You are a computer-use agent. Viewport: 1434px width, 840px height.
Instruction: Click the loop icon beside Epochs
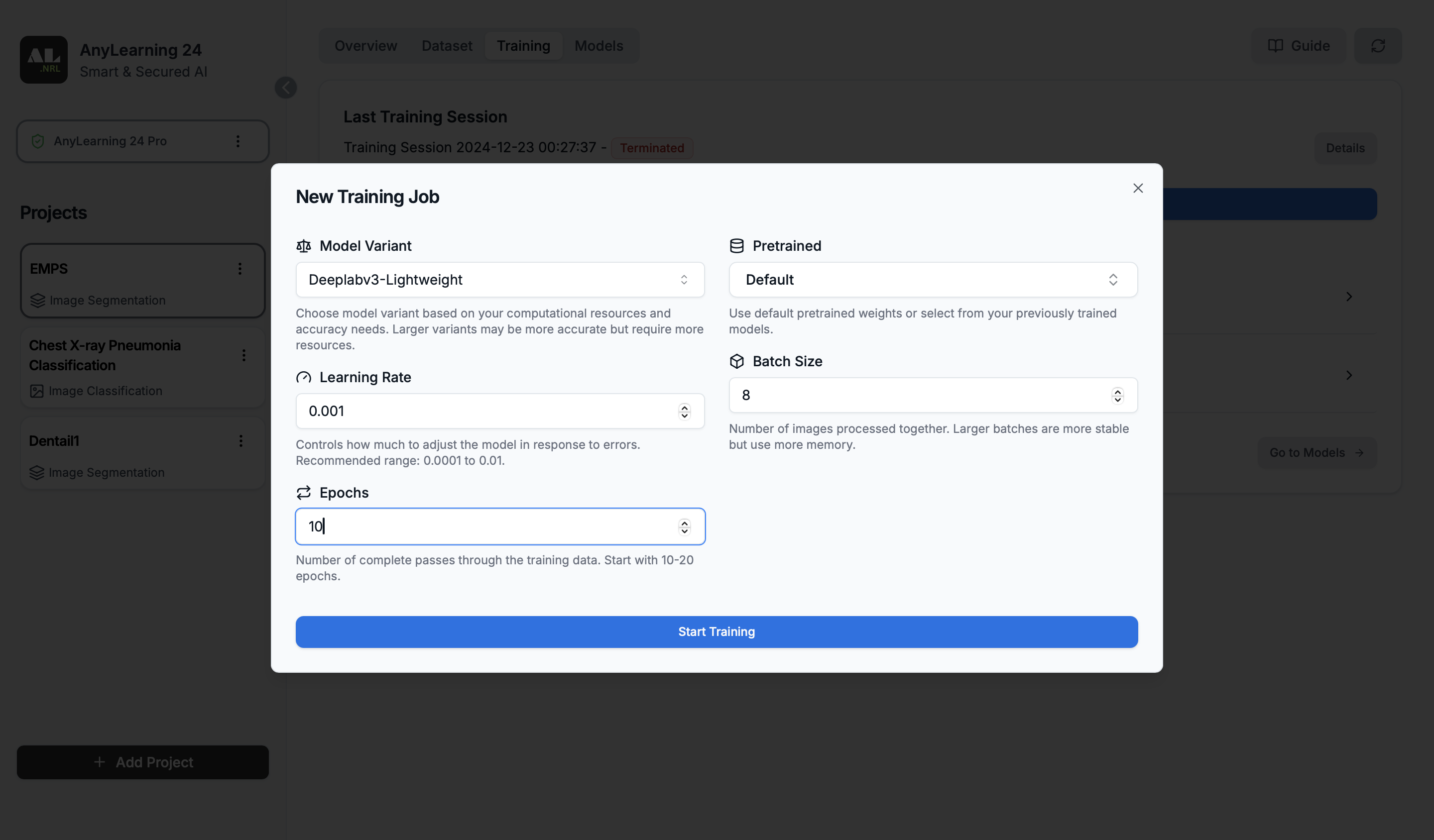[303, 493]
